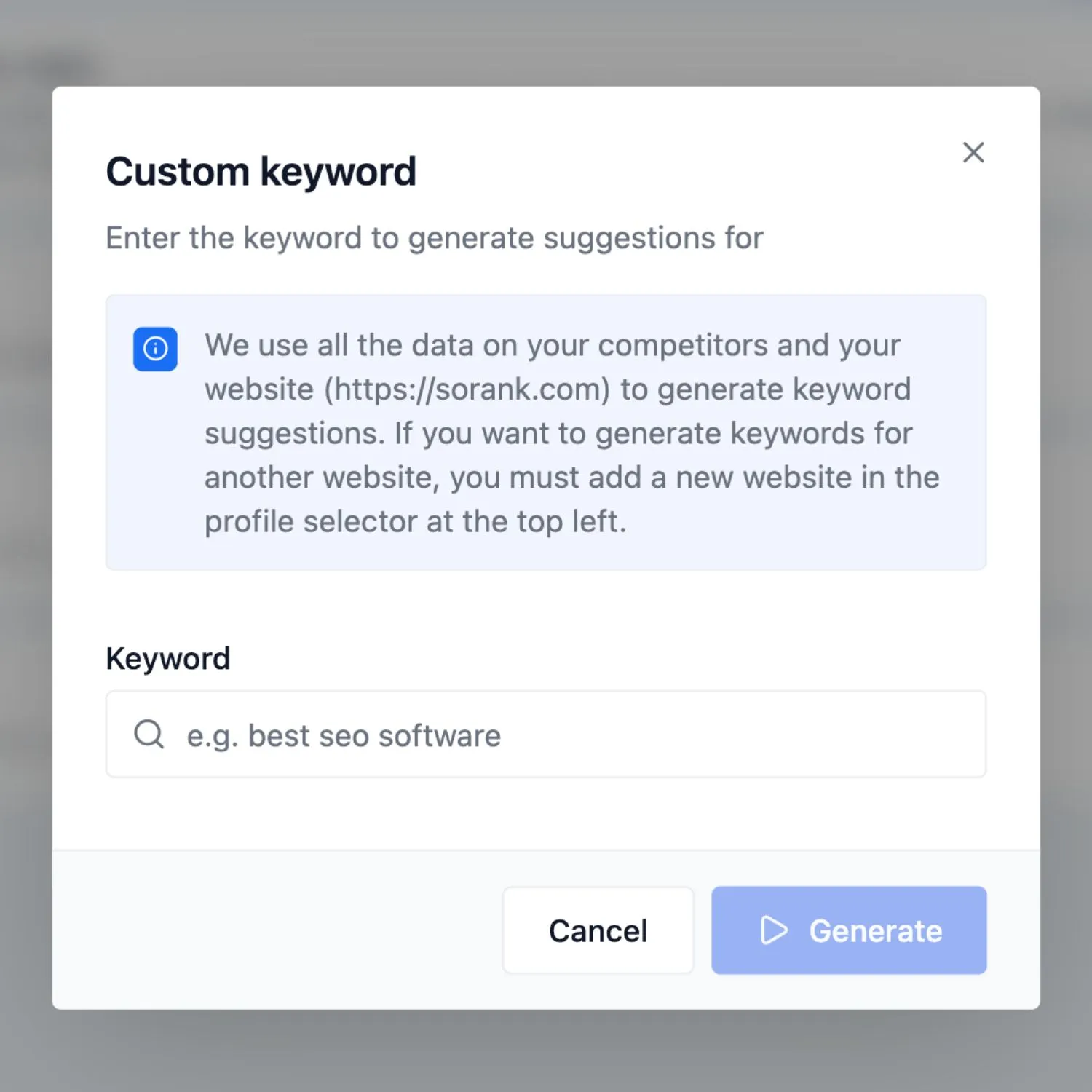Click the empty right end of Keyword input
Image resolution: width=1092 pixels, height=1092 pixels.
tap(874, 734)
